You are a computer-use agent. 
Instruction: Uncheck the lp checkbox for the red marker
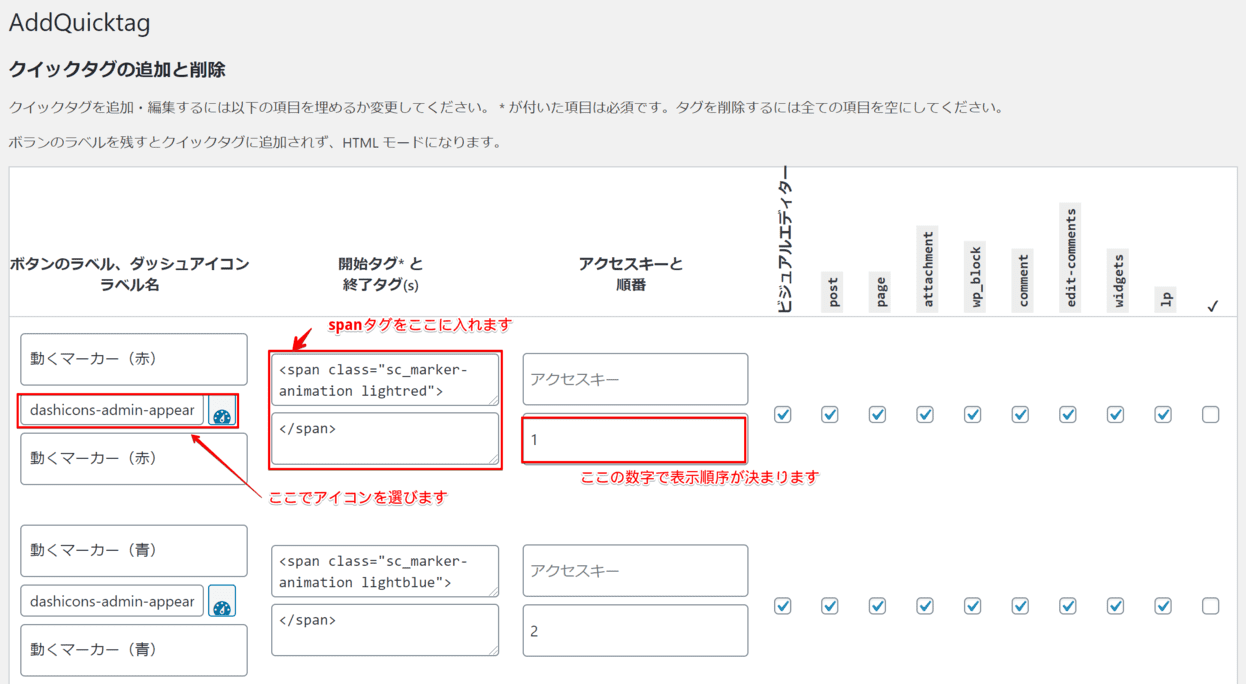1163,414
